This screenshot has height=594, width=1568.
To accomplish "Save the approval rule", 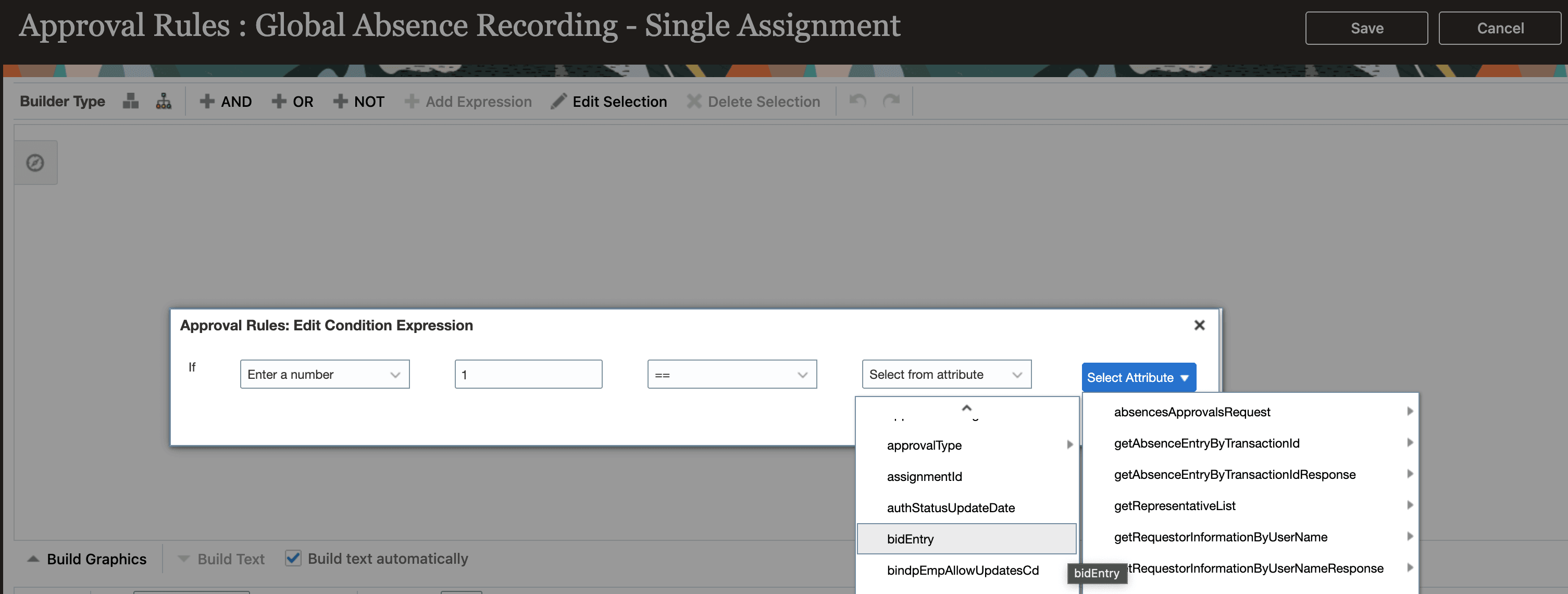I will point(1366,28).
